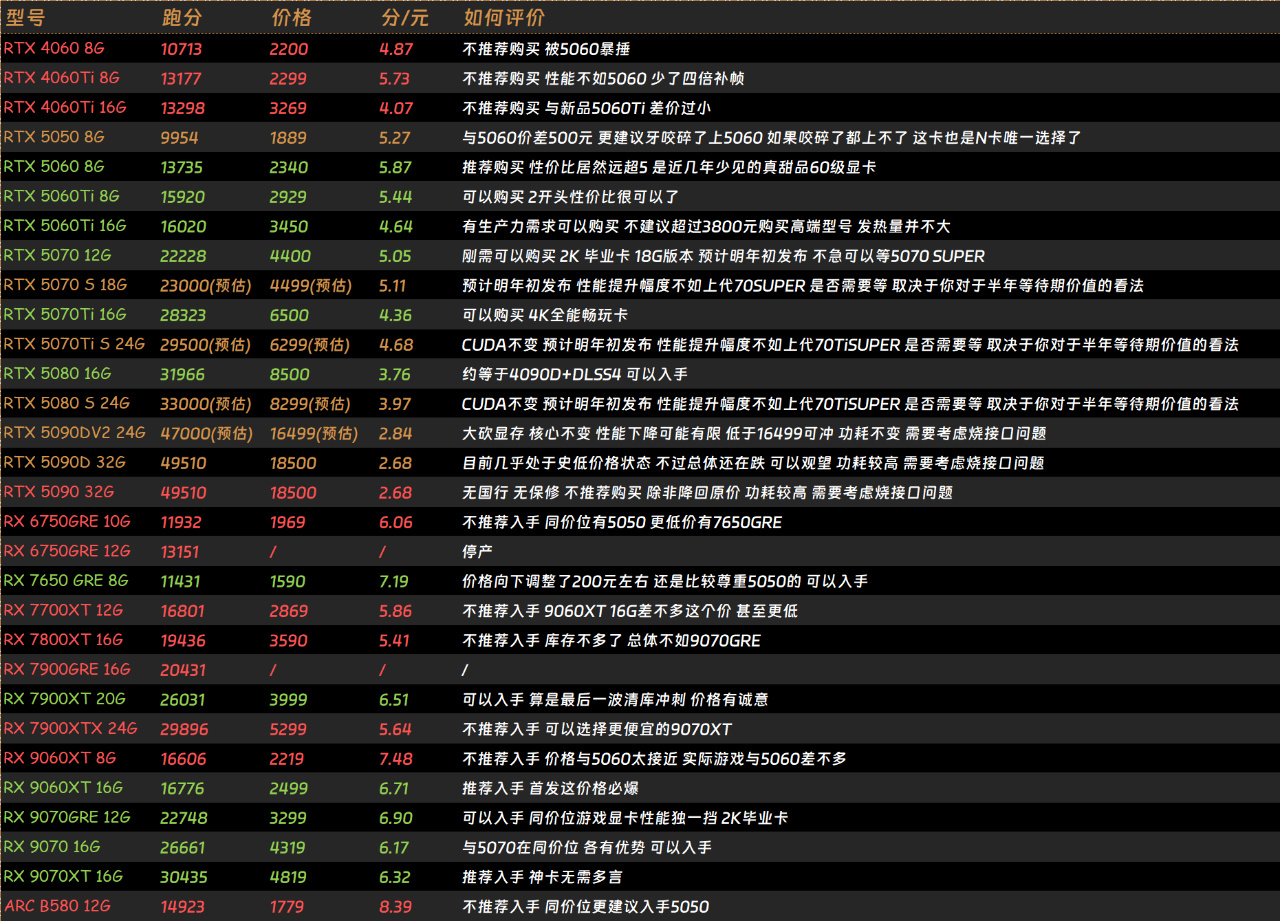This screenshot has height=921, width=1280.
Task: Click the score 49510 in RTX 5090D row
Action: [183, 463]
